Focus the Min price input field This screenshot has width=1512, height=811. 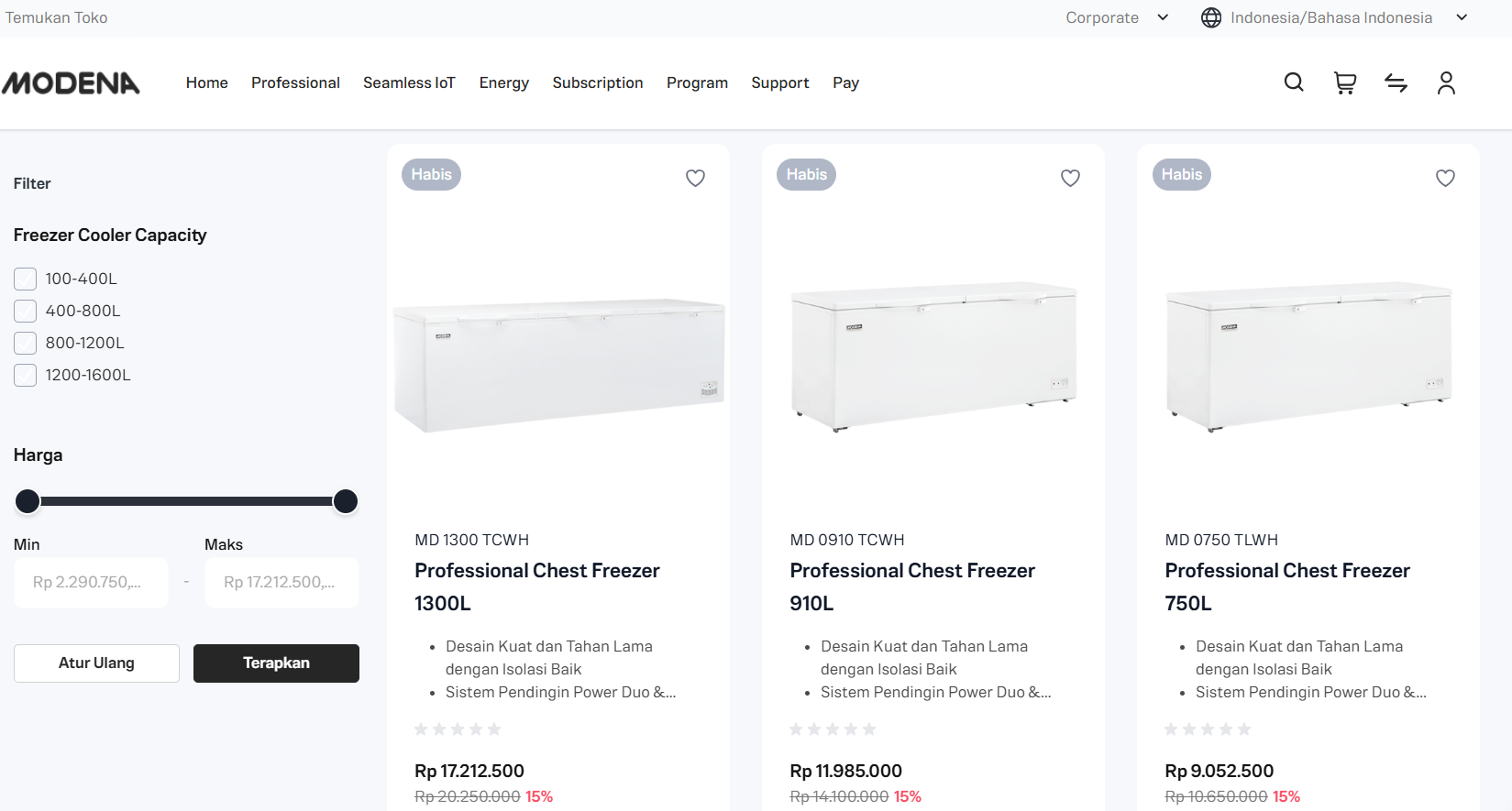pos(91,582)
